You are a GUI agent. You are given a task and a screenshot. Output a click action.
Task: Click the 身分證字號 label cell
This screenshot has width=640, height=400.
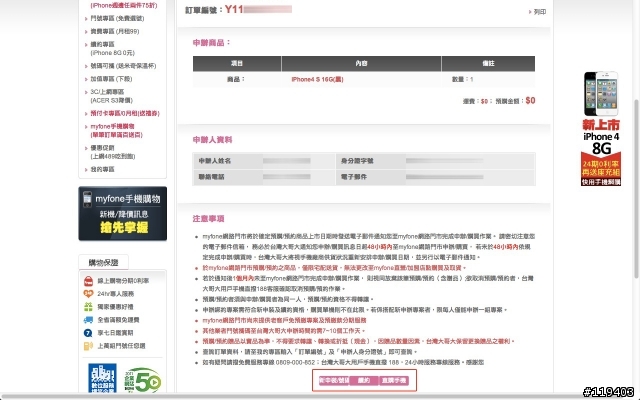pos(369,161)
